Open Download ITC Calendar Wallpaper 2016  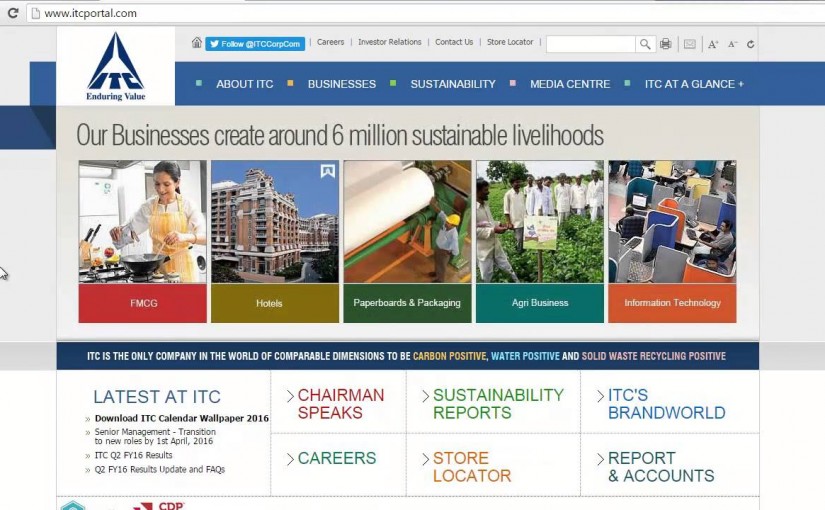(x=182, y=418)
